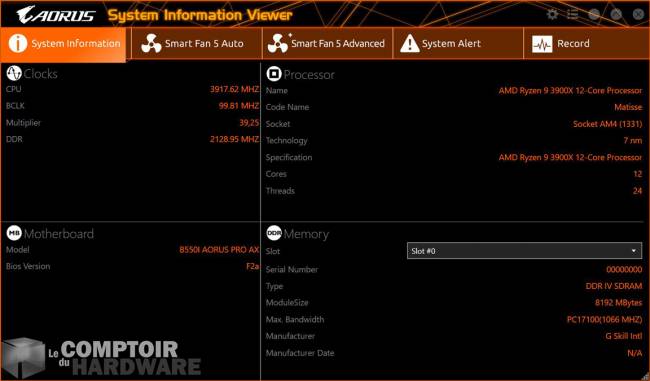Click the Specification row processor value
650x381 pixels.
click(570, 158)
